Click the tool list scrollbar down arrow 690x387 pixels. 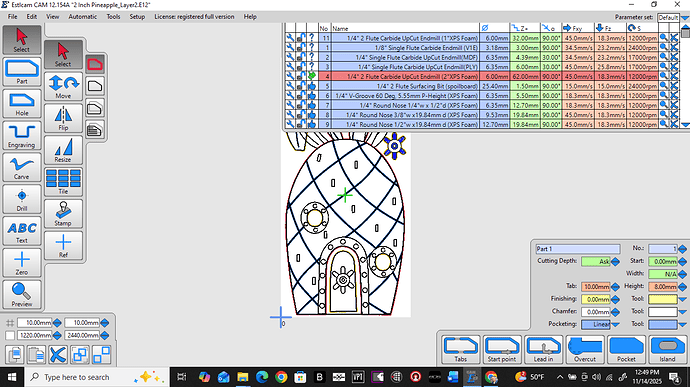pos(685,125)
